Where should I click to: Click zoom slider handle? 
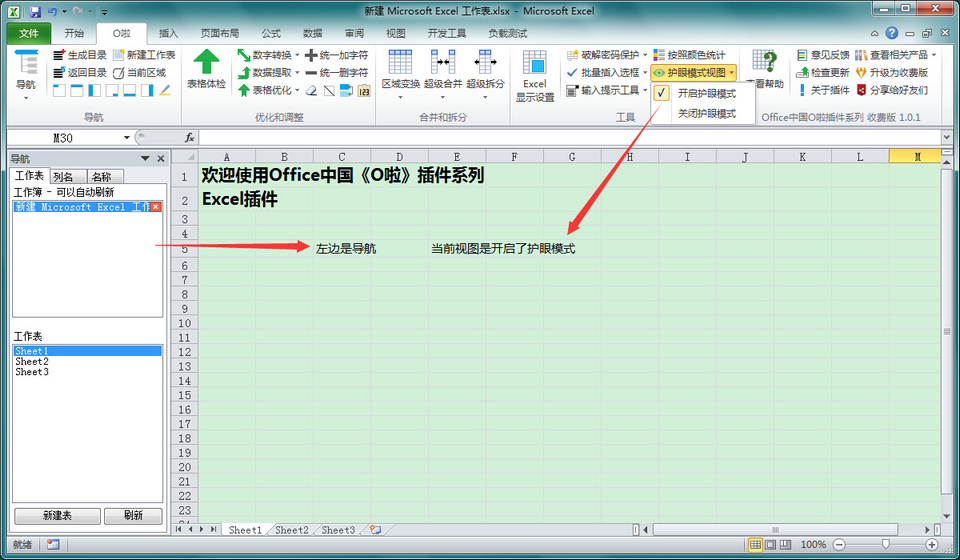885,544
